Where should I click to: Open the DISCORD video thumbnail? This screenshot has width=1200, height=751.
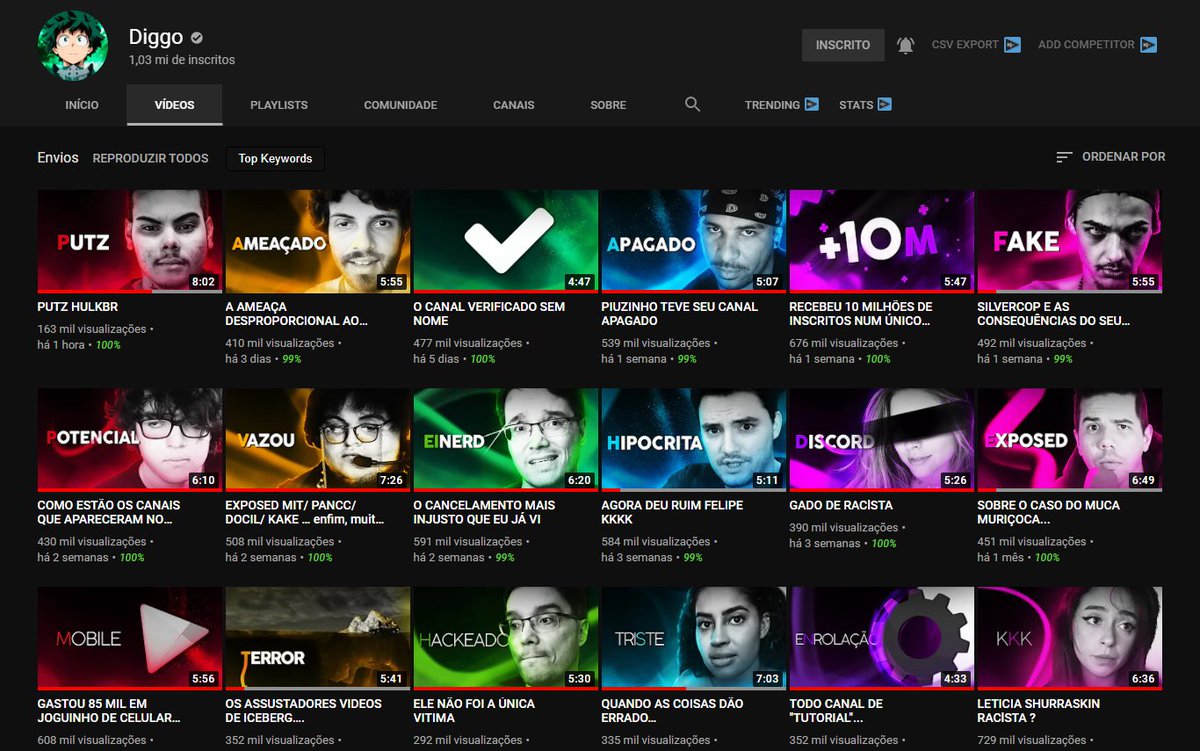click(x=882, y=440)
